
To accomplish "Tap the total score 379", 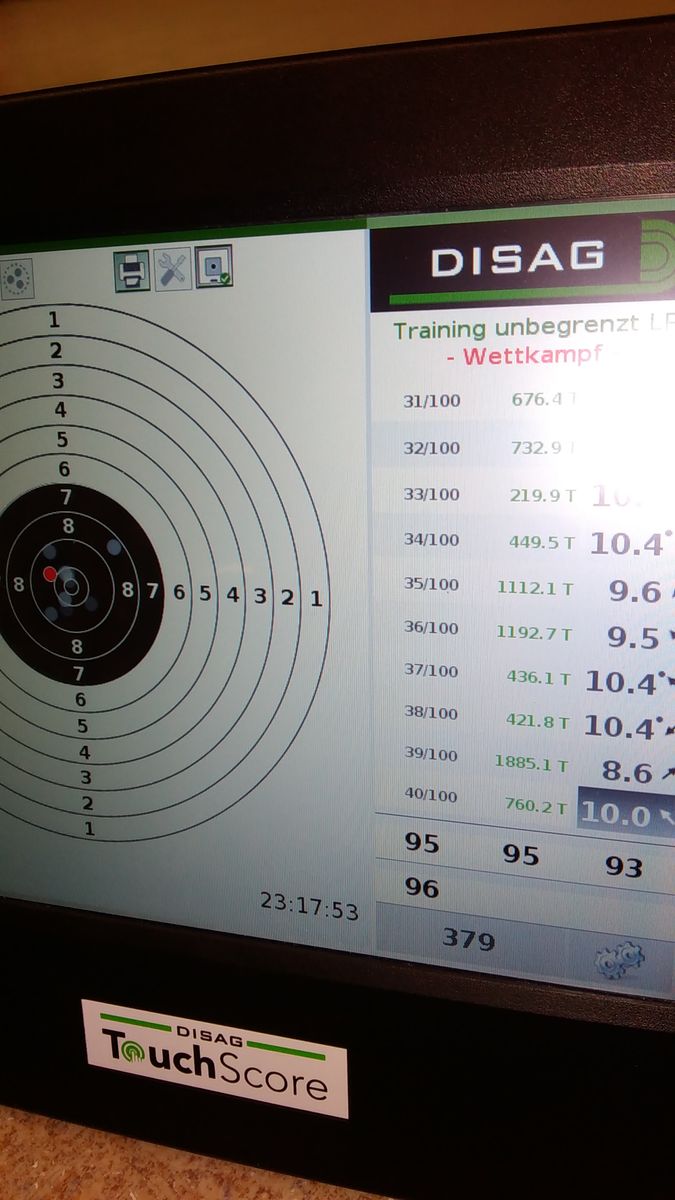I will point(468,939).
